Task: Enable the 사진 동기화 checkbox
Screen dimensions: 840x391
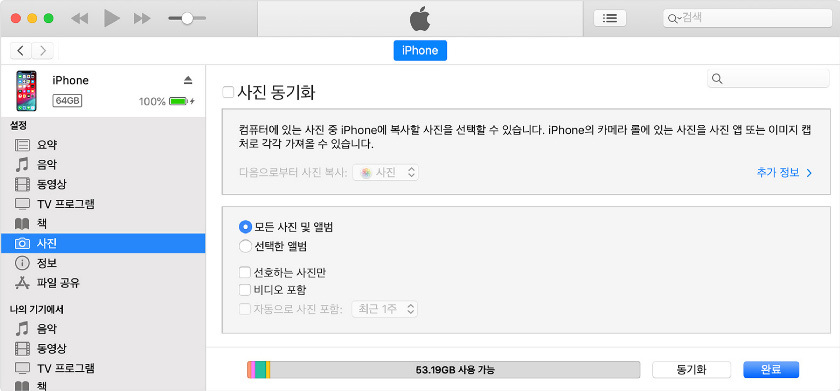Action: click(228, 93)
